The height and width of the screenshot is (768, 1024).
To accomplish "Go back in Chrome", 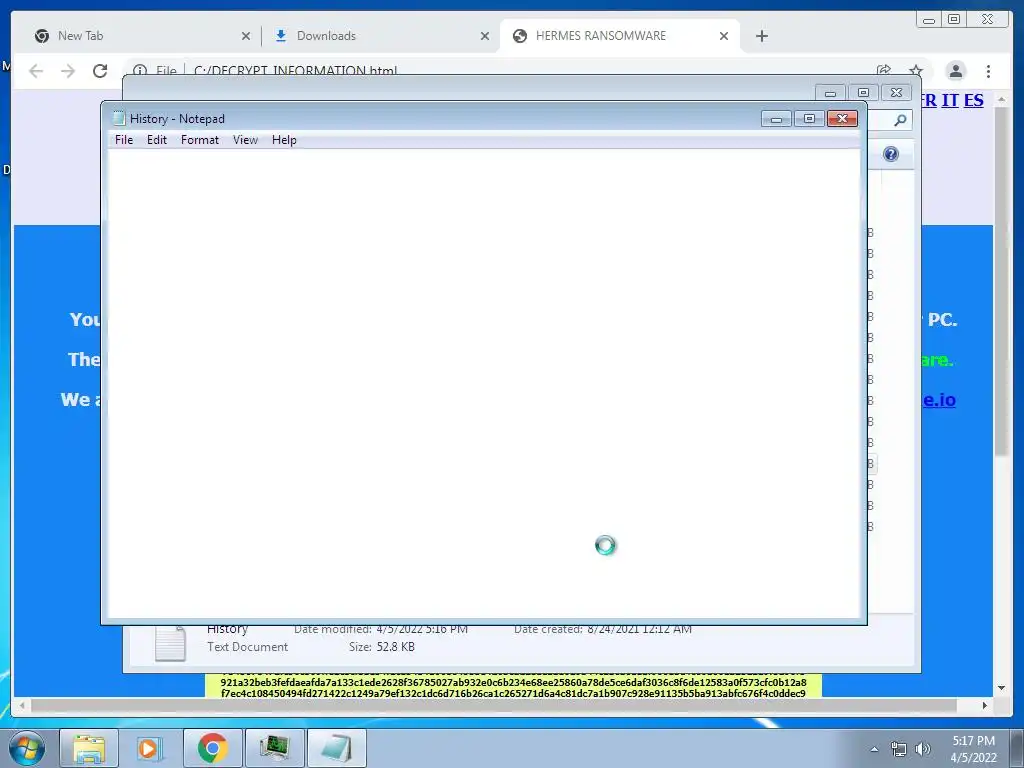I will coord(36,71).
